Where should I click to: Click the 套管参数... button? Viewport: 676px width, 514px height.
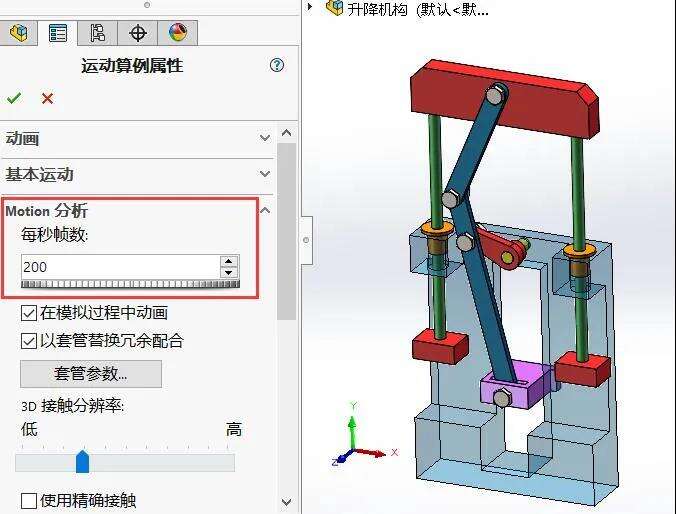(91, 374)
